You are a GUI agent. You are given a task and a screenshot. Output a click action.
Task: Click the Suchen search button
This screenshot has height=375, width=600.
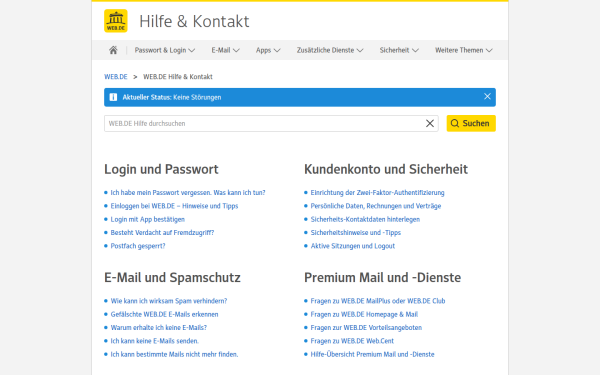471,123
